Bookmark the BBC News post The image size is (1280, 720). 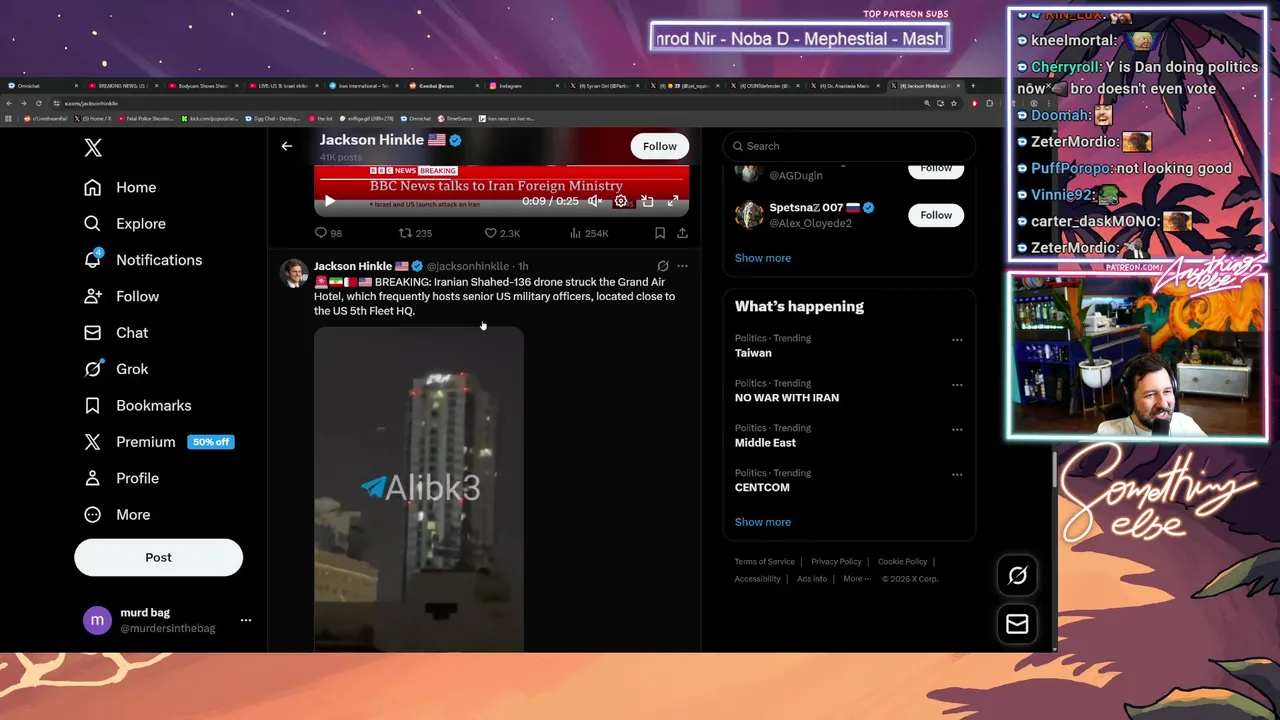tap(660, 233)
